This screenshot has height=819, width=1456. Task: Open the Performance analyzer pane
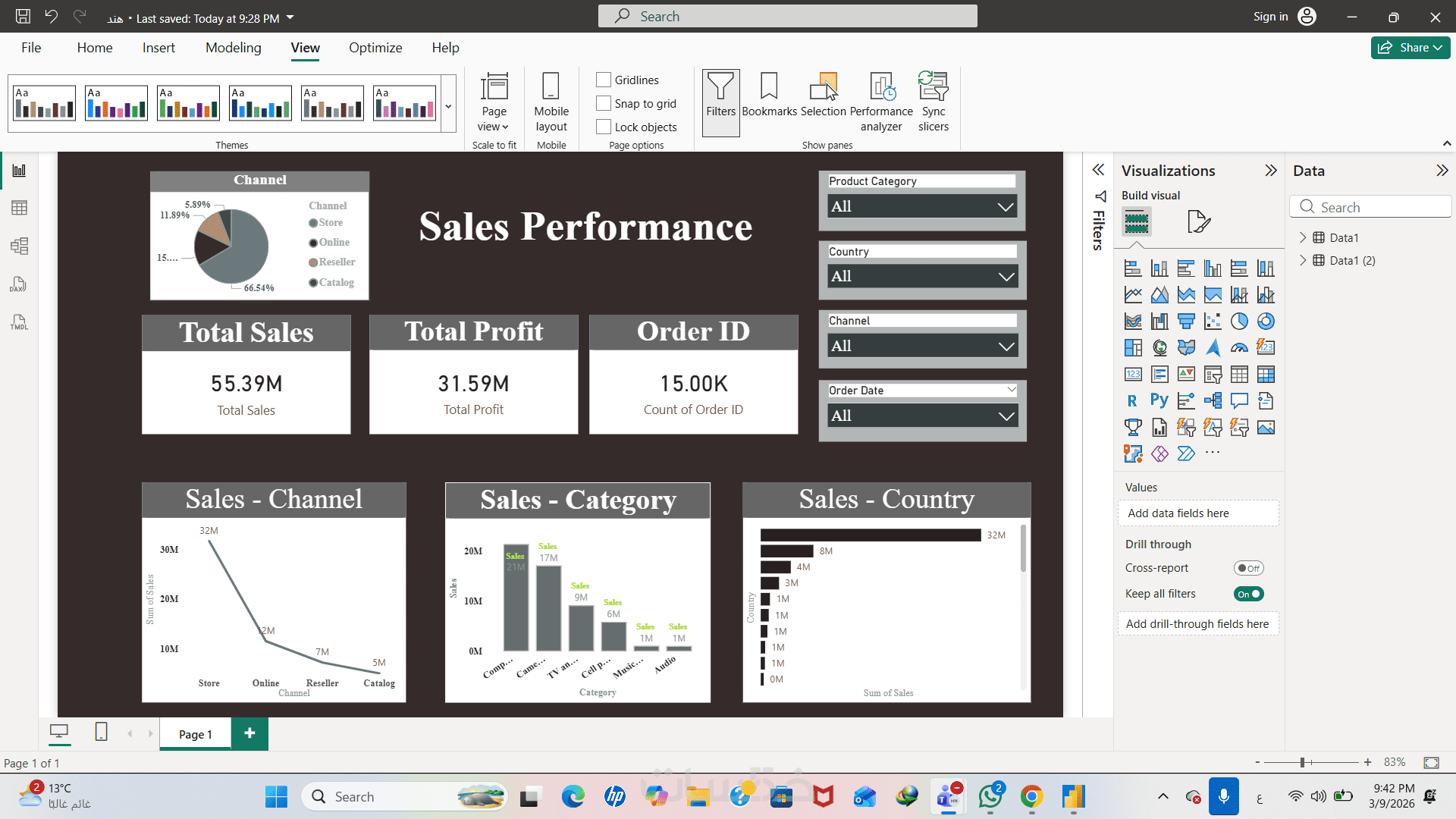881,101
